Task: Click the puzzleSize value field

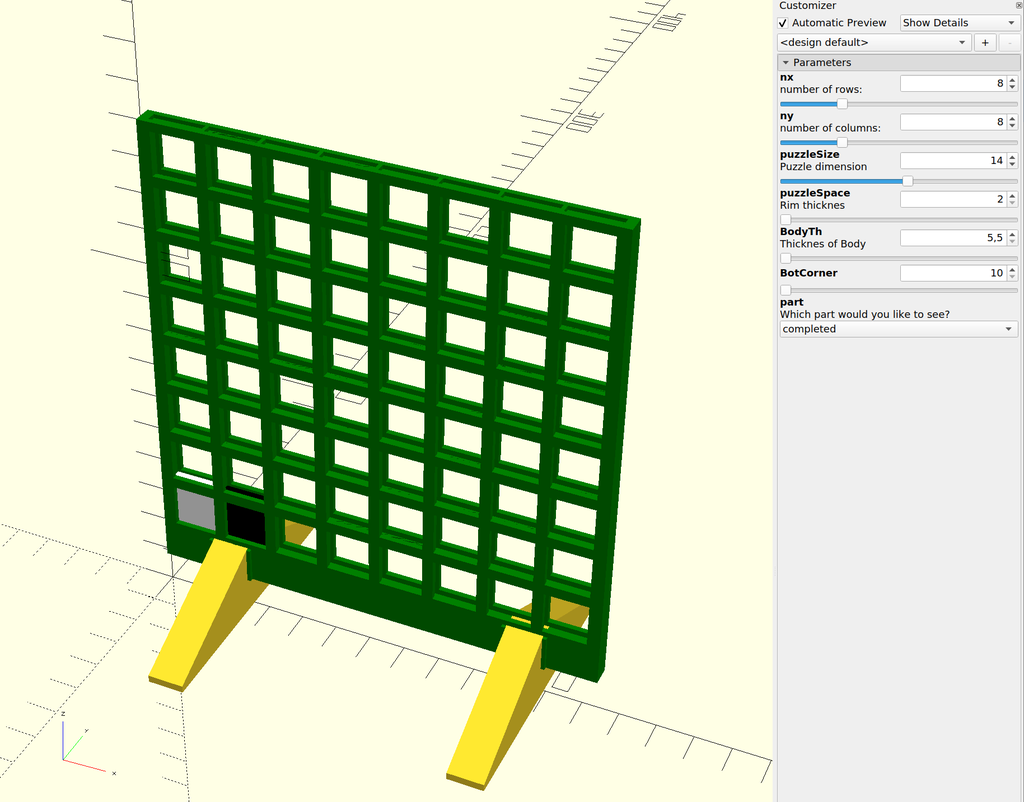Action: (951, 161)
